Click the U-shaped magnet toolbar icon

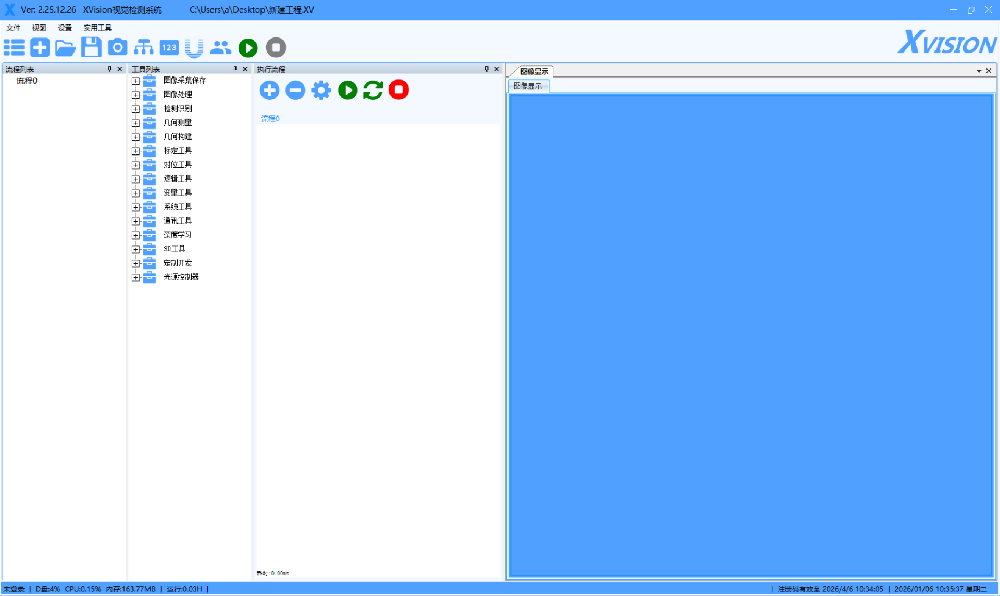tap(195, 46)
